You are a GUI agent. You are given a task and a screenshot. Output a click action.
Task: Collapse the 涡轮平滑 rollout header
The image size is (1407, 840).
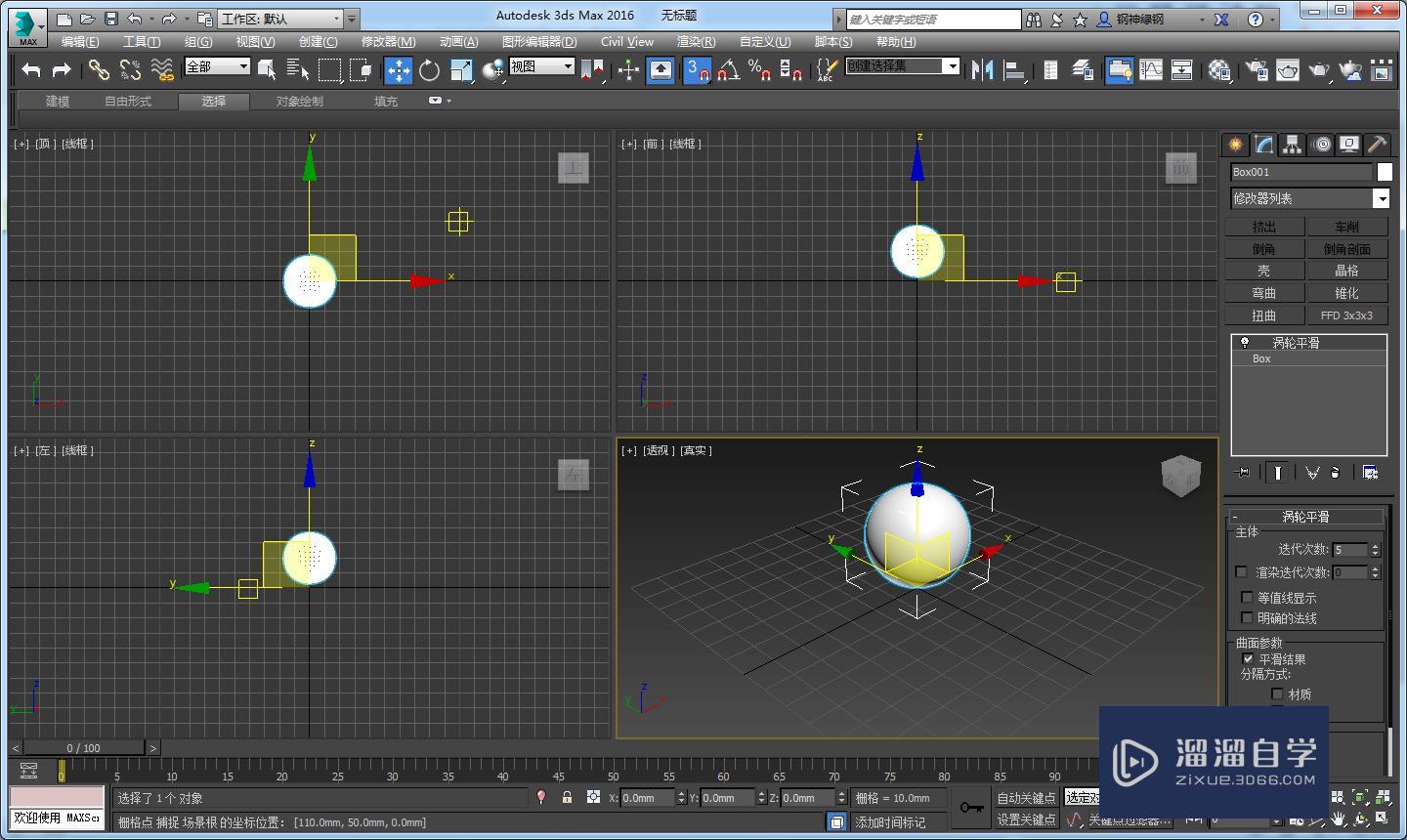pyautogui.click(x=1306, y=516)
